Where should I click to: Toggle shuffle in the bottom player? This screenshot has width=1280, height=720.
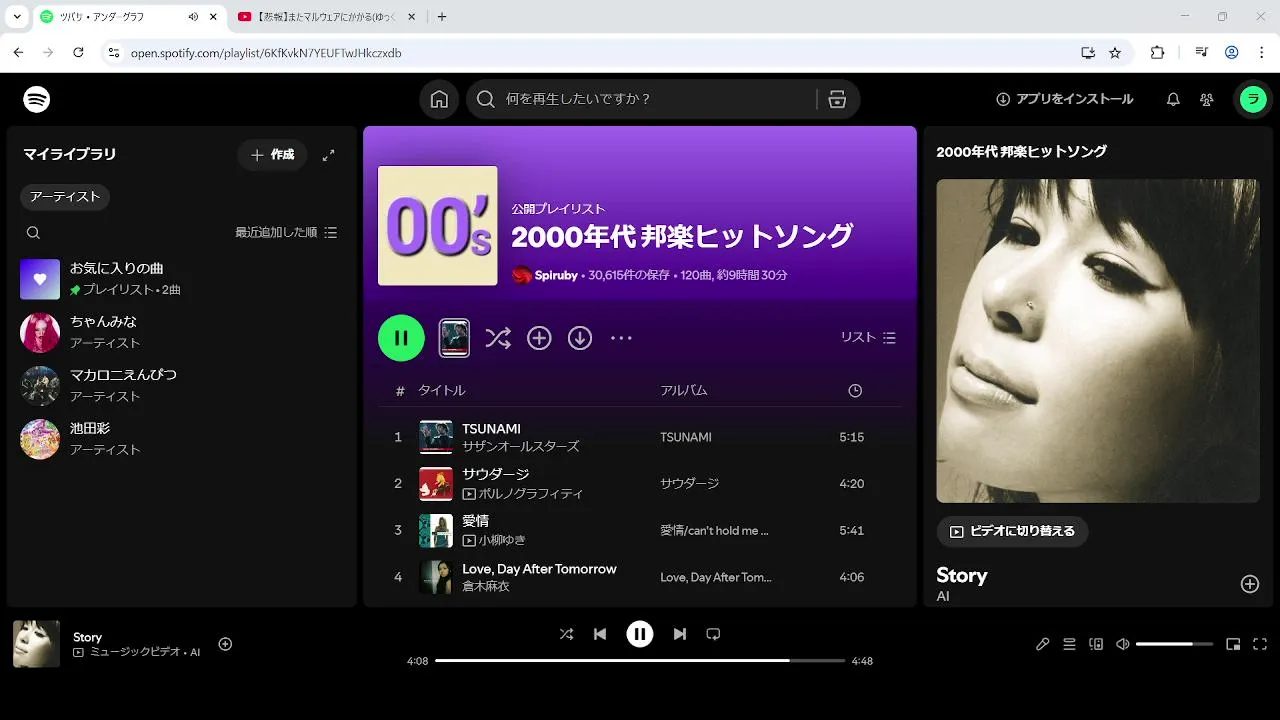point(566,634)
